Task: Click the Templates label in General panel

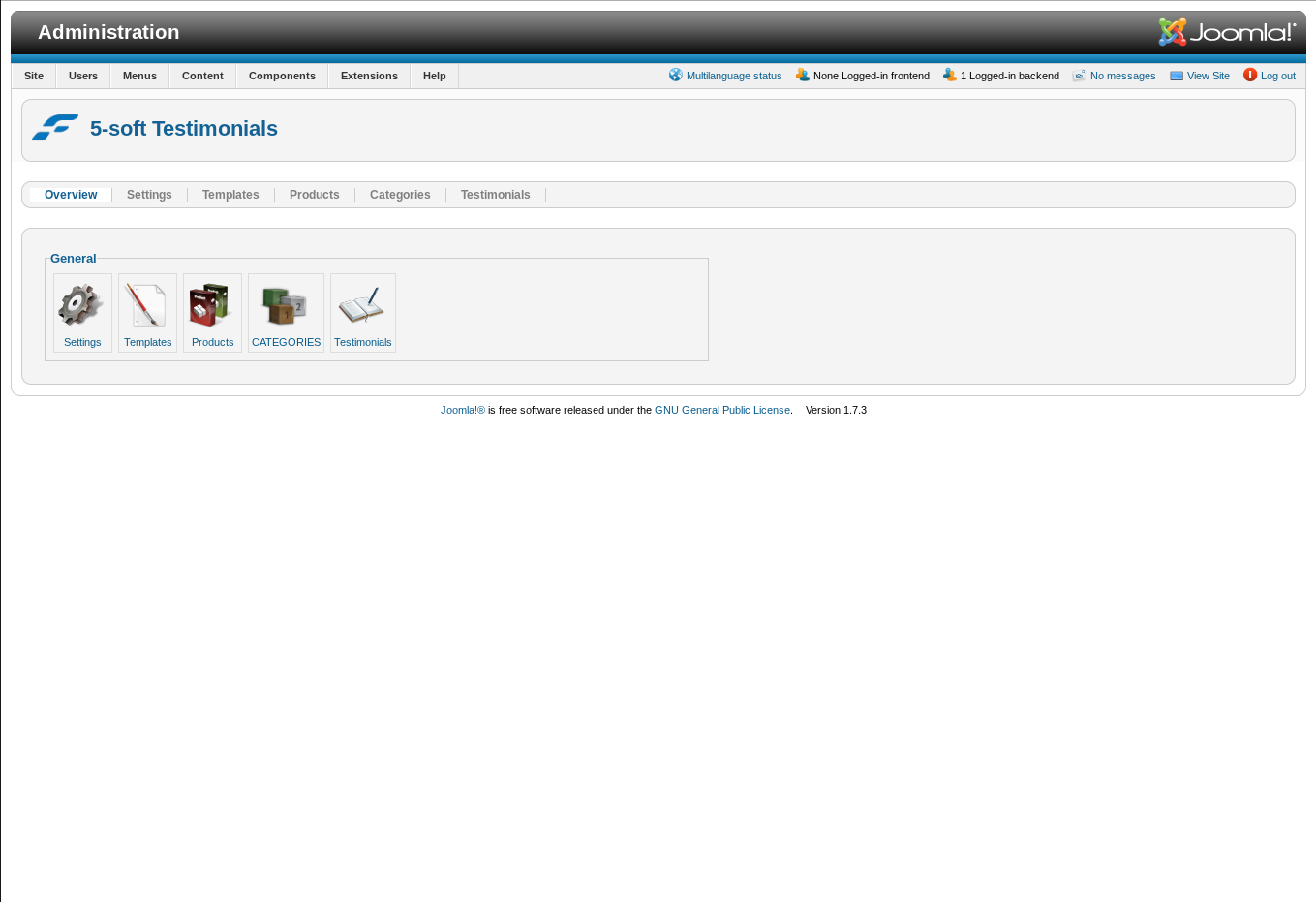Action: 148,342
